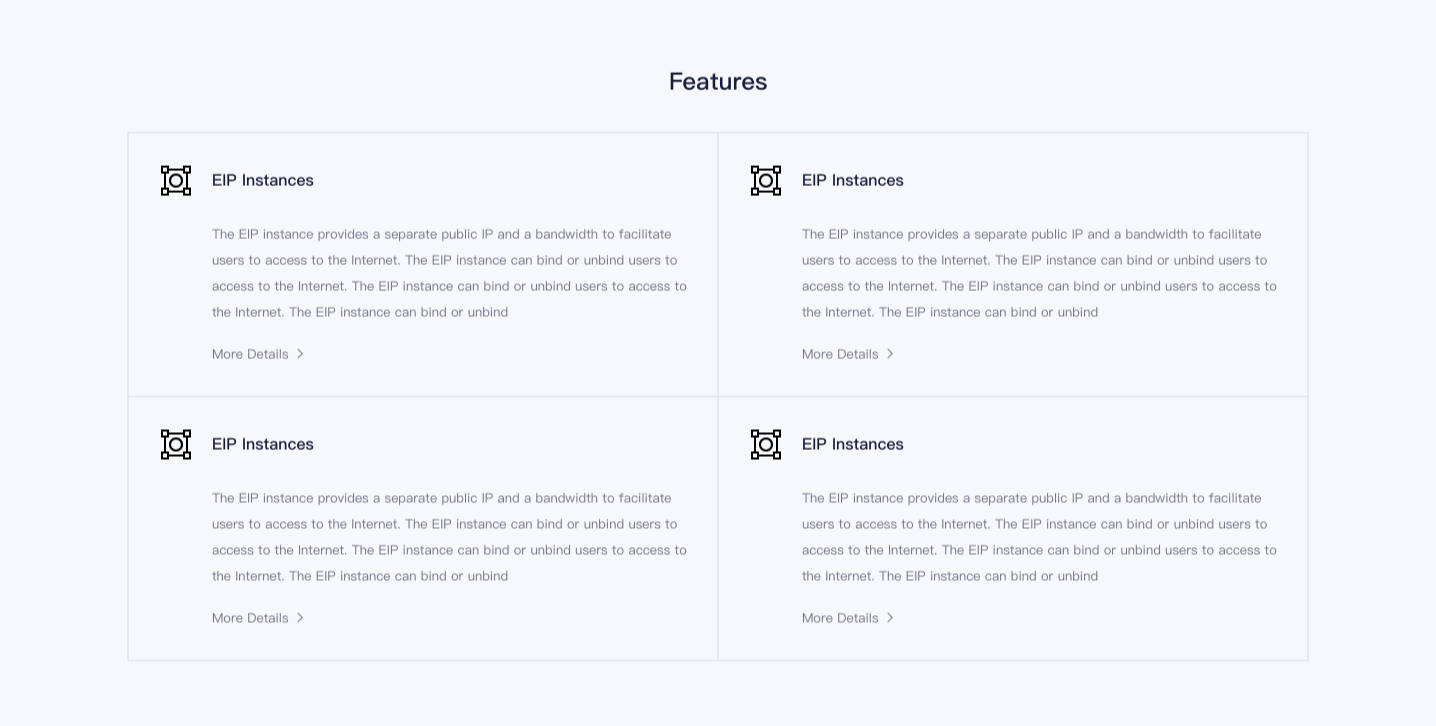Open More Details link in bottom-left card

click(x=250, y=618)
